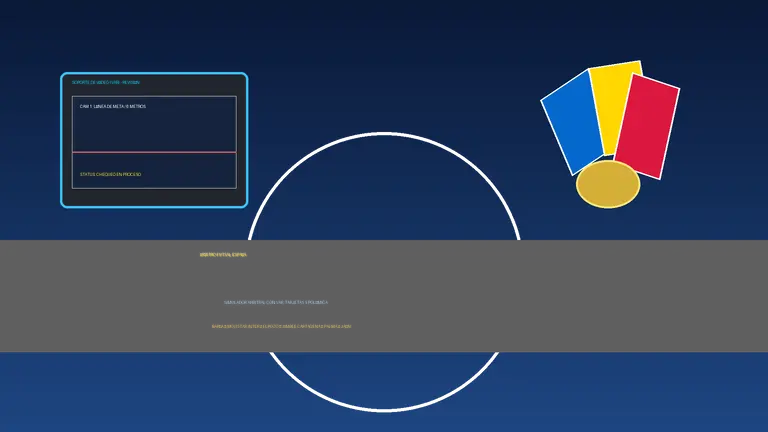Click the STATUS CHEQUEO EN PROCESO text

coord(110,174)
